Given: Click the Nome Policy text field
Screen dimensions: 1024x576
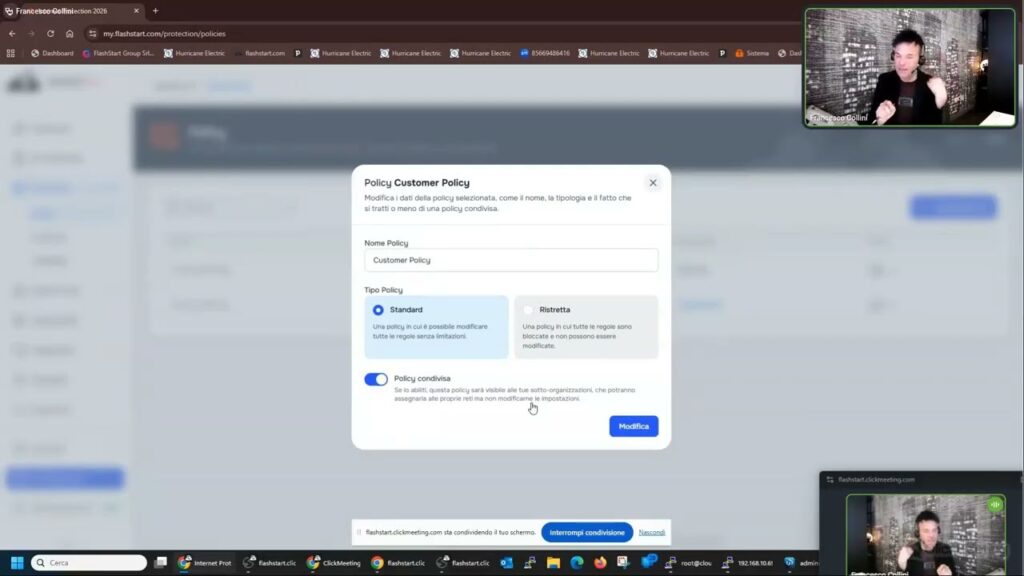Looking at the screenshot, I should (511, 260).
